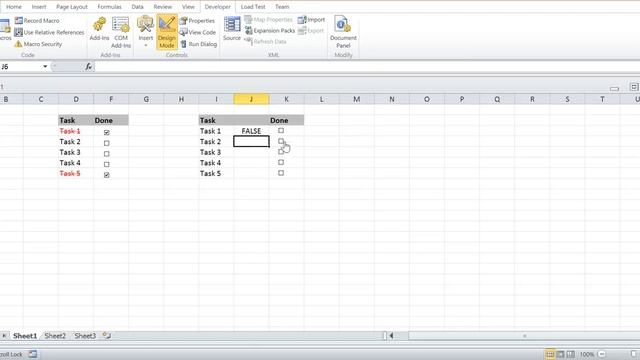Check the Task 2 checkbox in column K
Viewport: 640px width, 360px height.
tap(281, 141)
